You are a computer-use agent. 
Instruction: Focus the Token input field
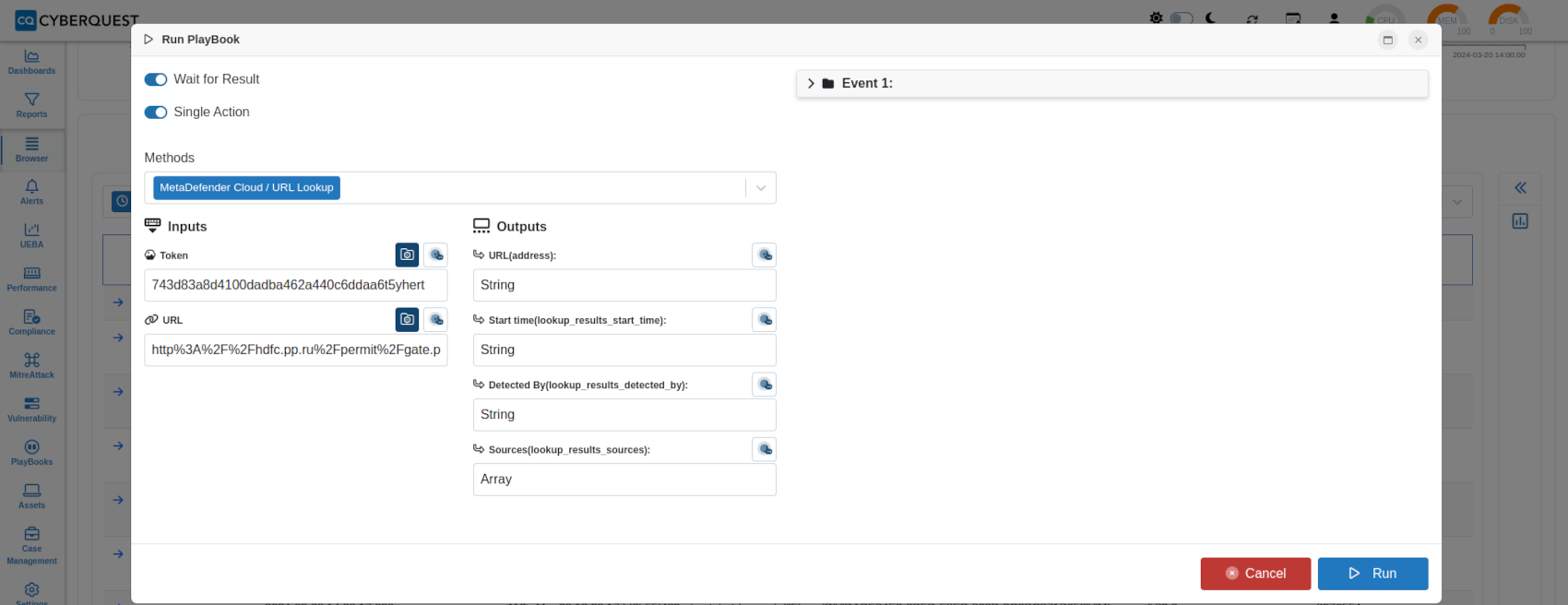296,285
